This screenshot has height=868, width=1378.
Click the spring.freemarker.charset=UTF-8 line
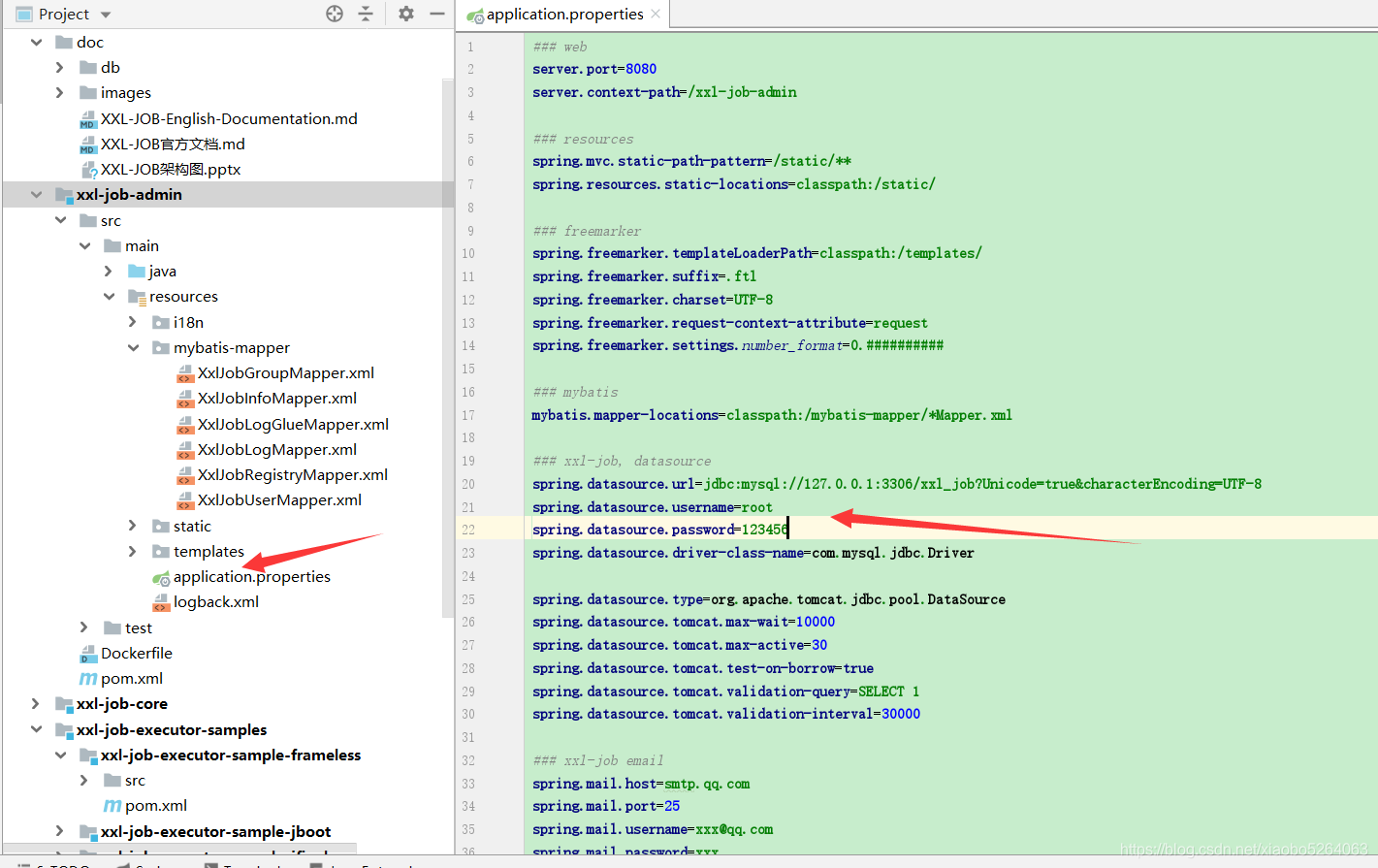point(653,300)
